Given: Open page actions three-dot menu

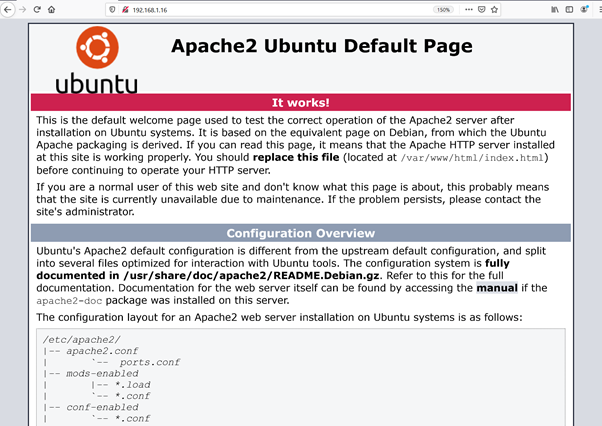Looking at the screenshot, I should [467, 9].
